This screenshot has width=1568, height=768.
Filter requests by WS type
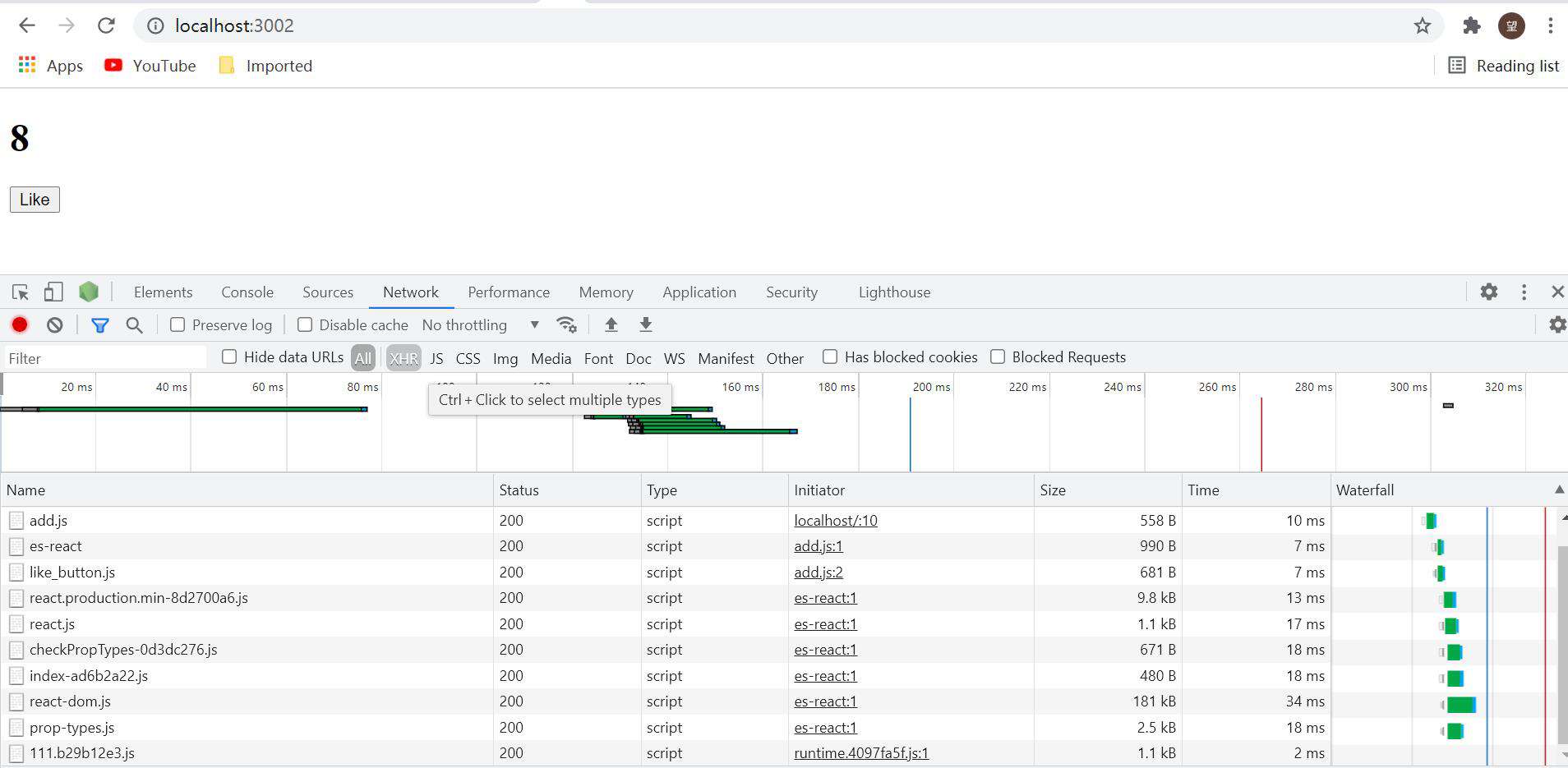[674, 358]
